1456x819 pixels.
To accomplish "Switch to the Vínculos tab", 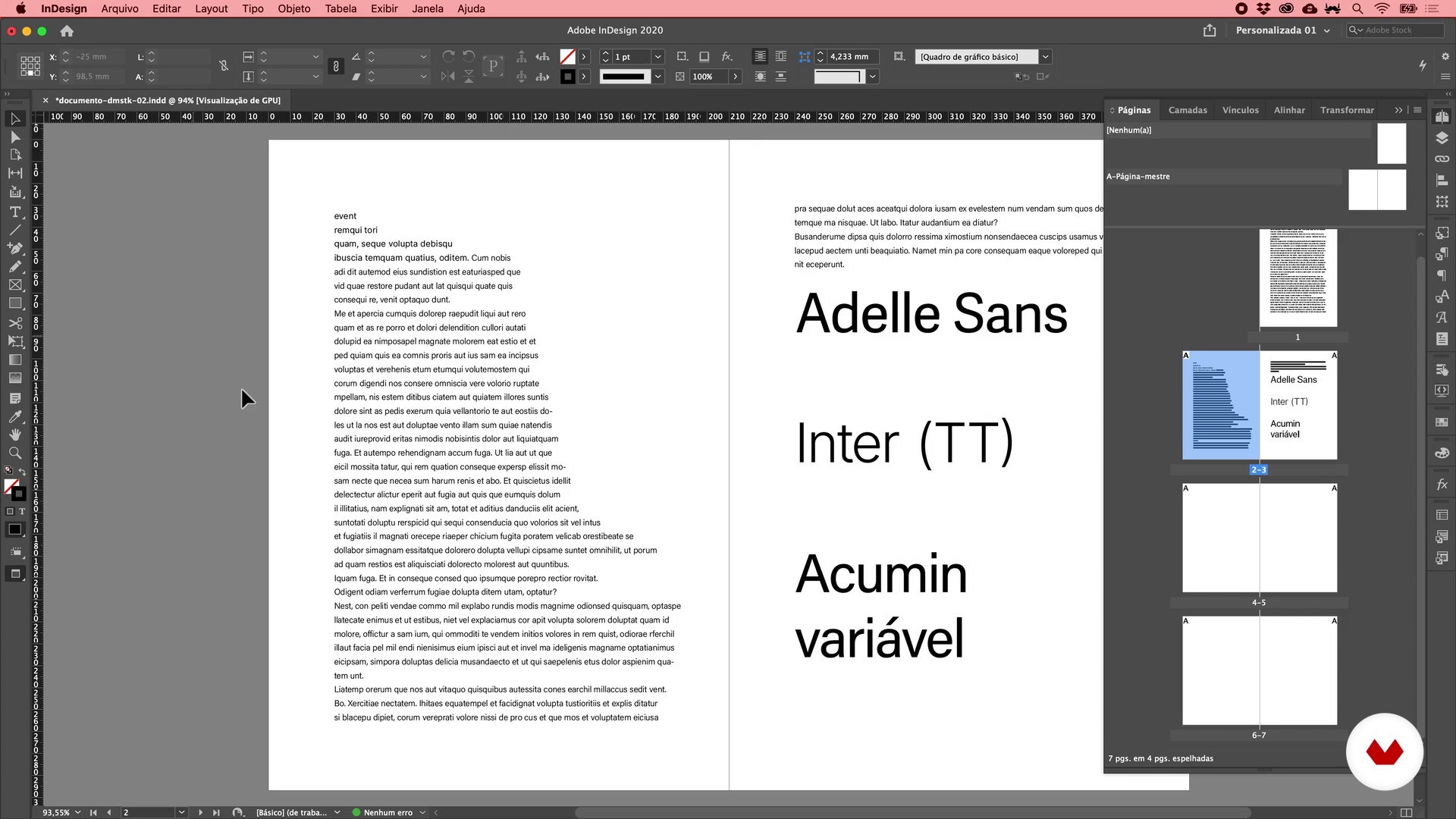I will 1241,110.
